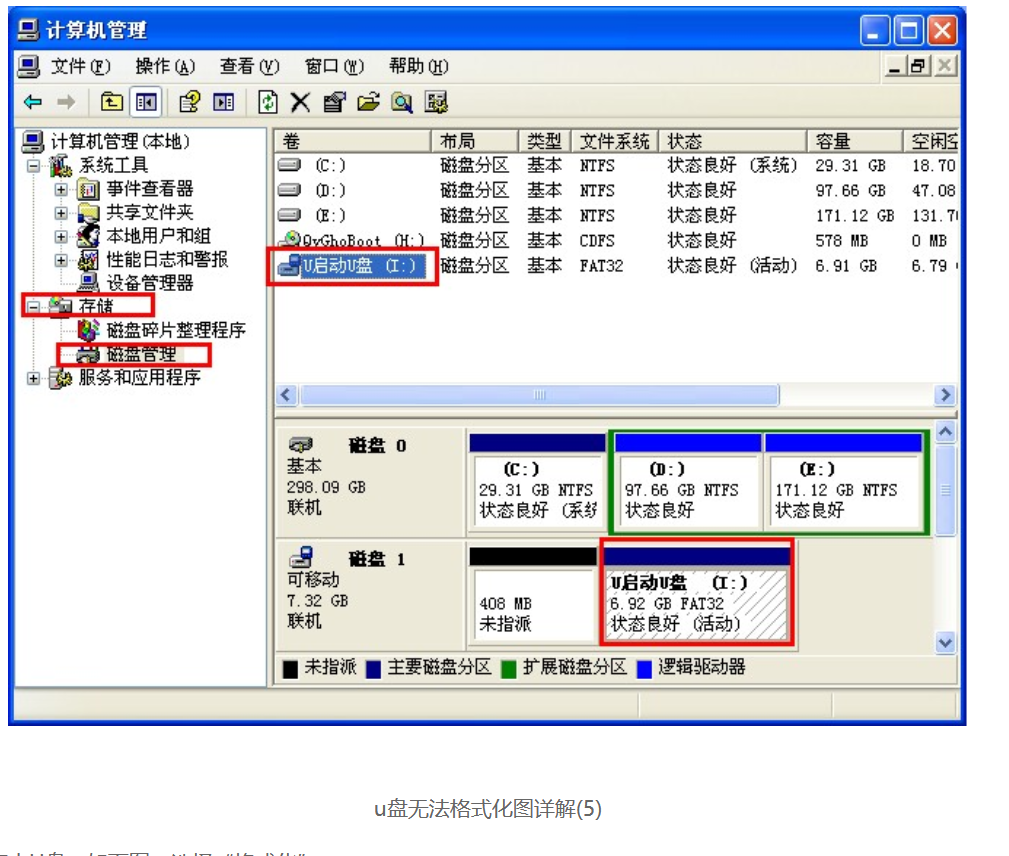Select 磁盘管理 in the tree
1009x856 pixels.
pos(141,354)
